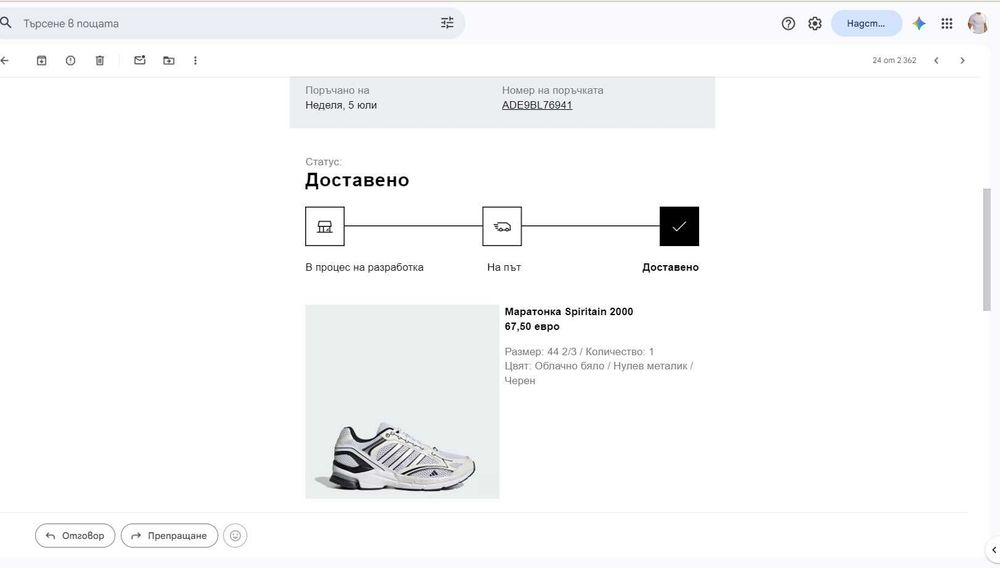
Task: Go back to inbox arrow
Action: (x=5, y=61)
